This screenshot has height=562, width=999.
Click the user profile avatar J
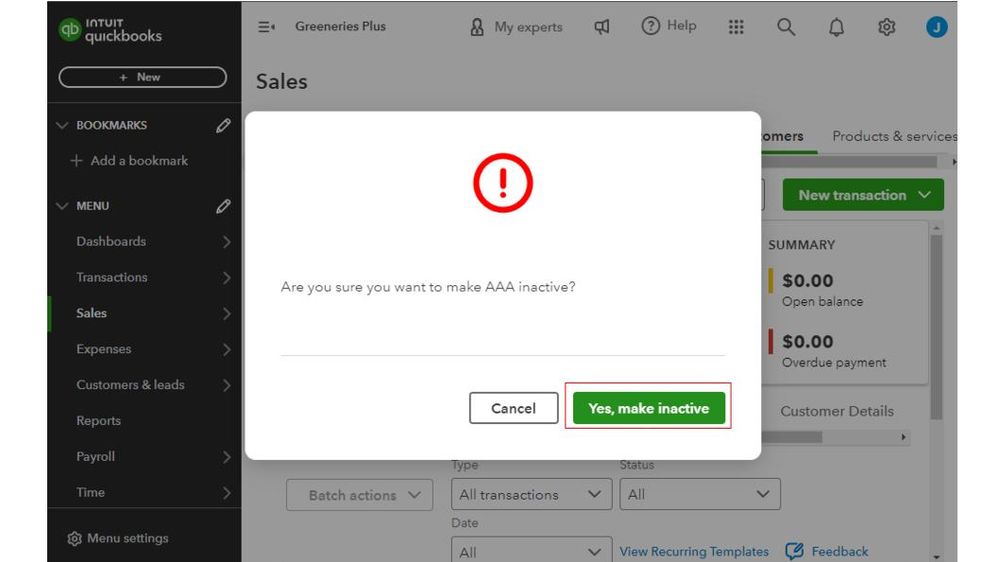936,27
